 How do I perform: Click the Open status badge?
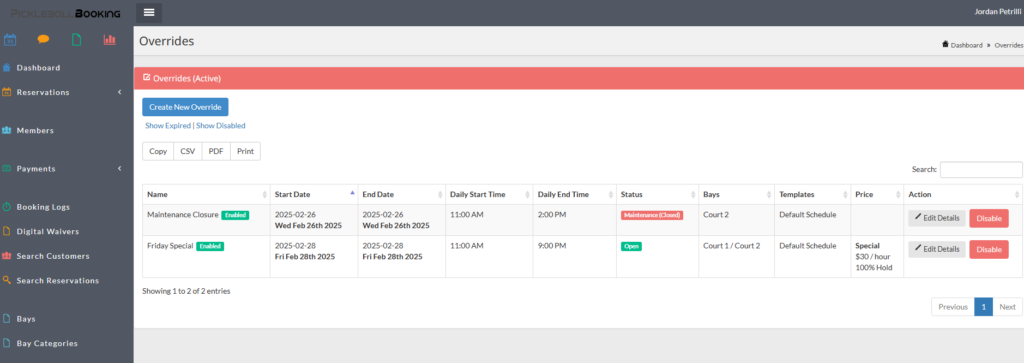point(631,246)
